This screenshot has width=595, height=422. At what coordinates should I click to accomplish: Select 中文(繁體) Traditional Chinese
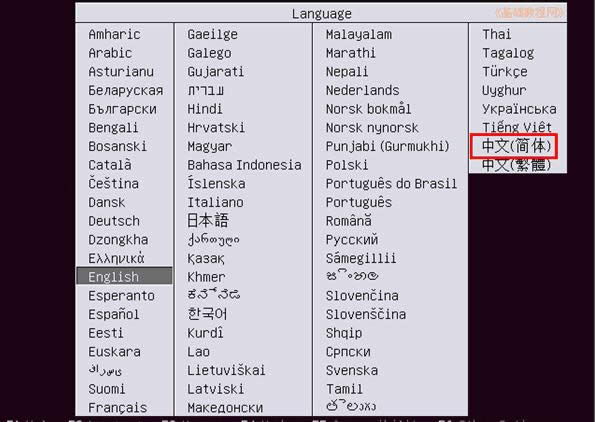pos(516,165)
